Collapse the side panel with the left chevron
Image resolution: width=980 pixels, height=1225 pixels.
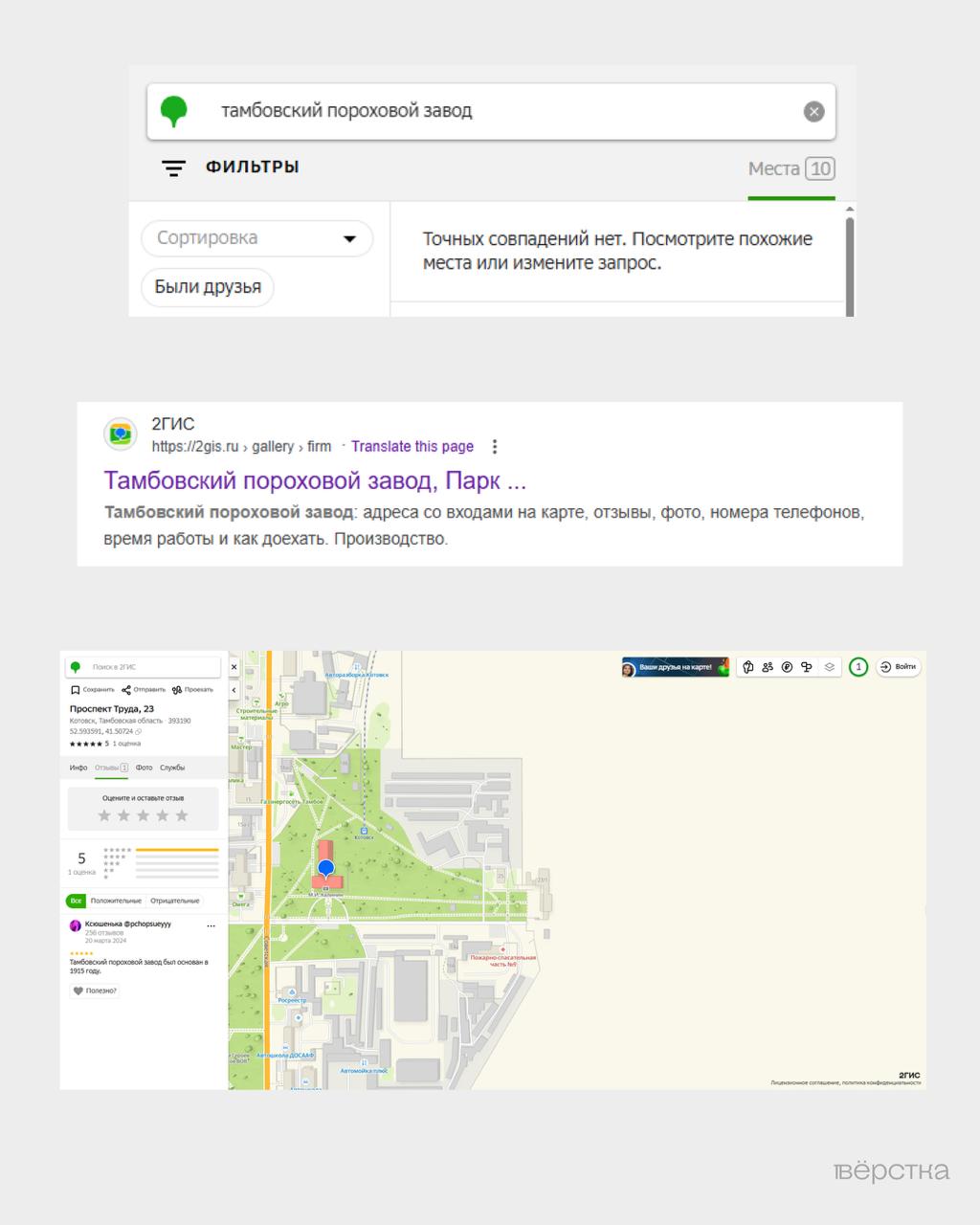pos(234,689)
